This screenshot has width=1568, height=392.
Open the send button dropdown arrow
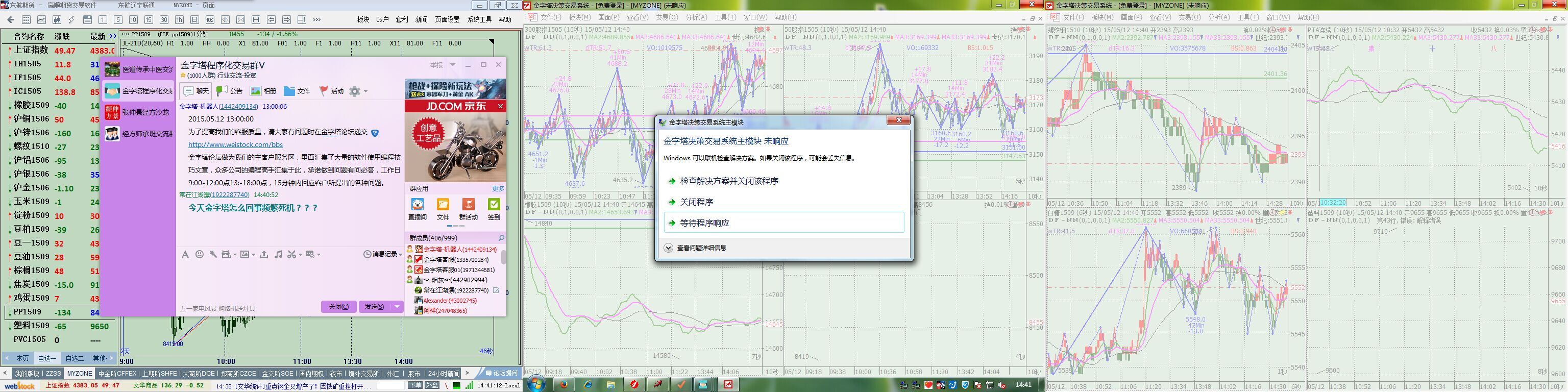click(397, 307)
